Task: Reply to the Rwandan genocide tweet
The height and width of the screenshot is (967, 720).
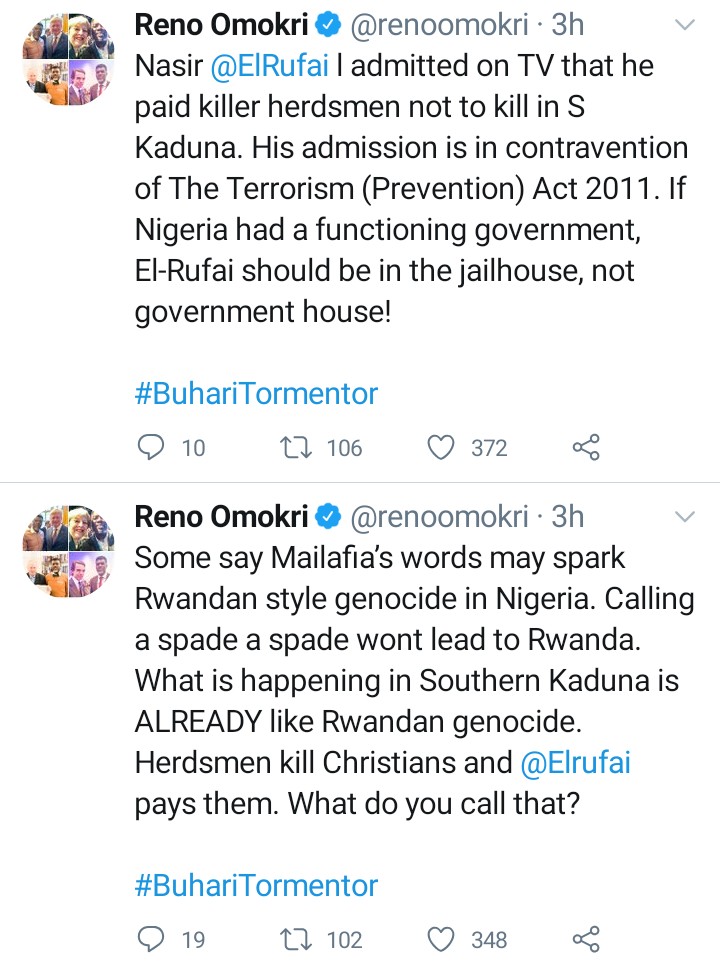Action: (150, 938)
